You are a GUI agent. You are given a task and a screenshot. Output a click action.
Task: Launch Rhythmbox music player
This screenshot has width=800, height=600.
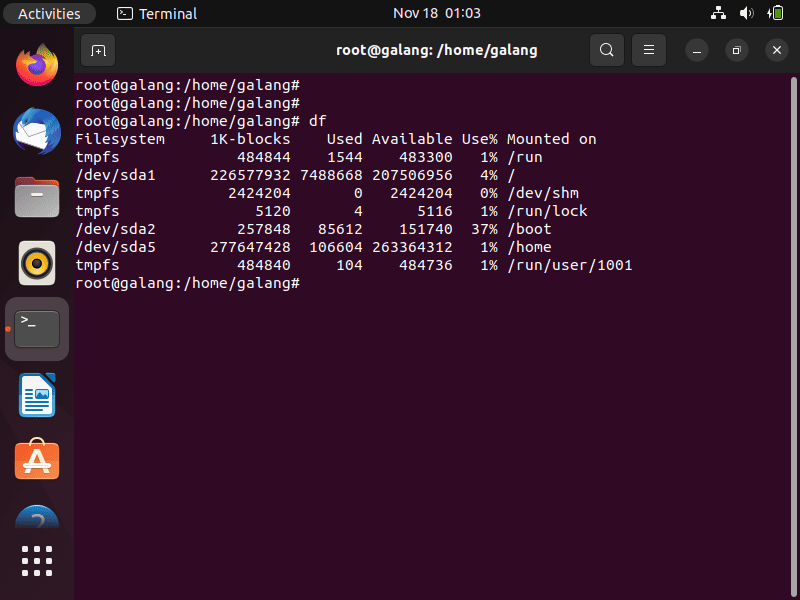[37, 263]
